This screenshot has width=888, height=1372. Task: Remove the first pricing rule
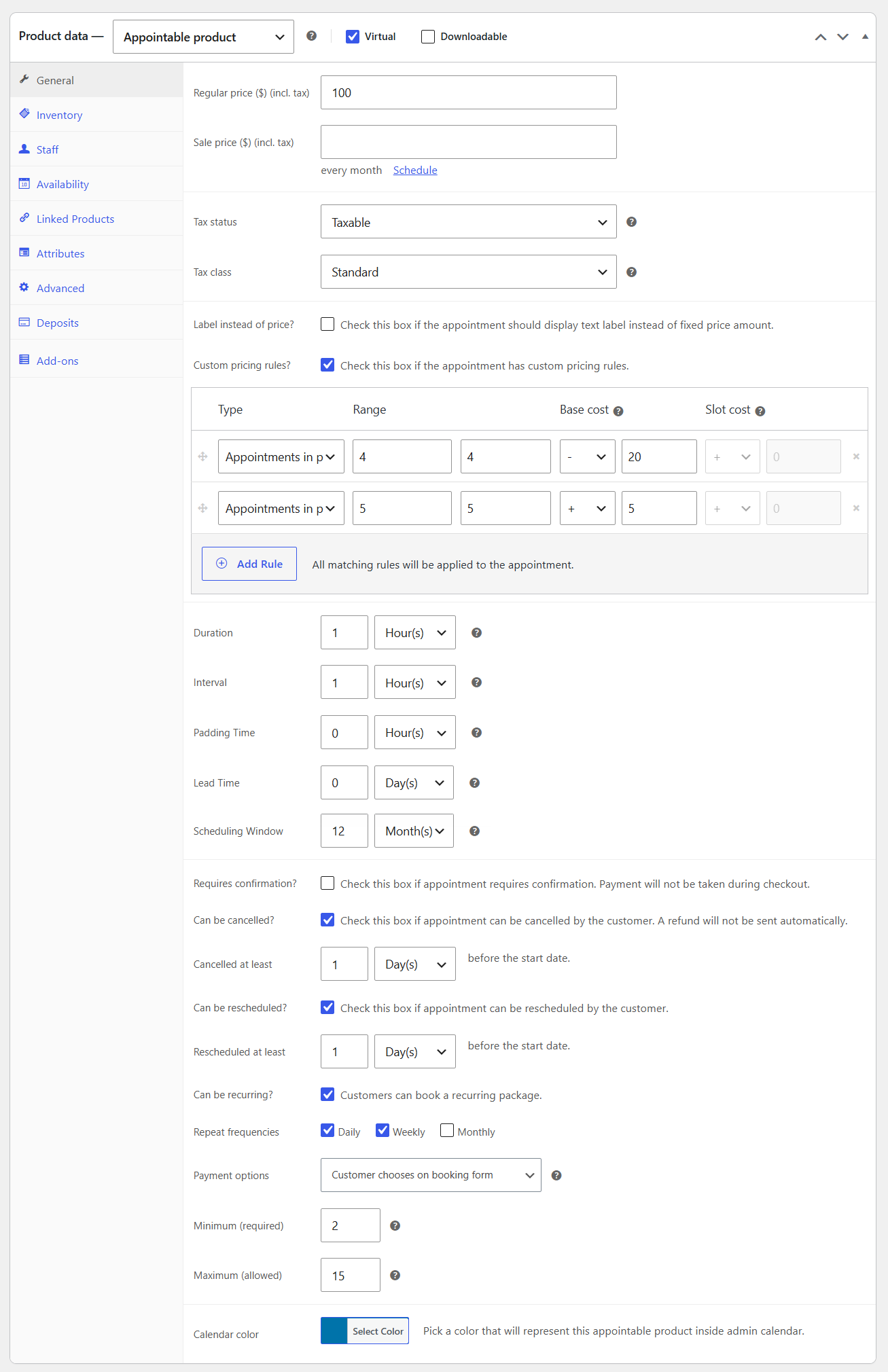point(856,456)
